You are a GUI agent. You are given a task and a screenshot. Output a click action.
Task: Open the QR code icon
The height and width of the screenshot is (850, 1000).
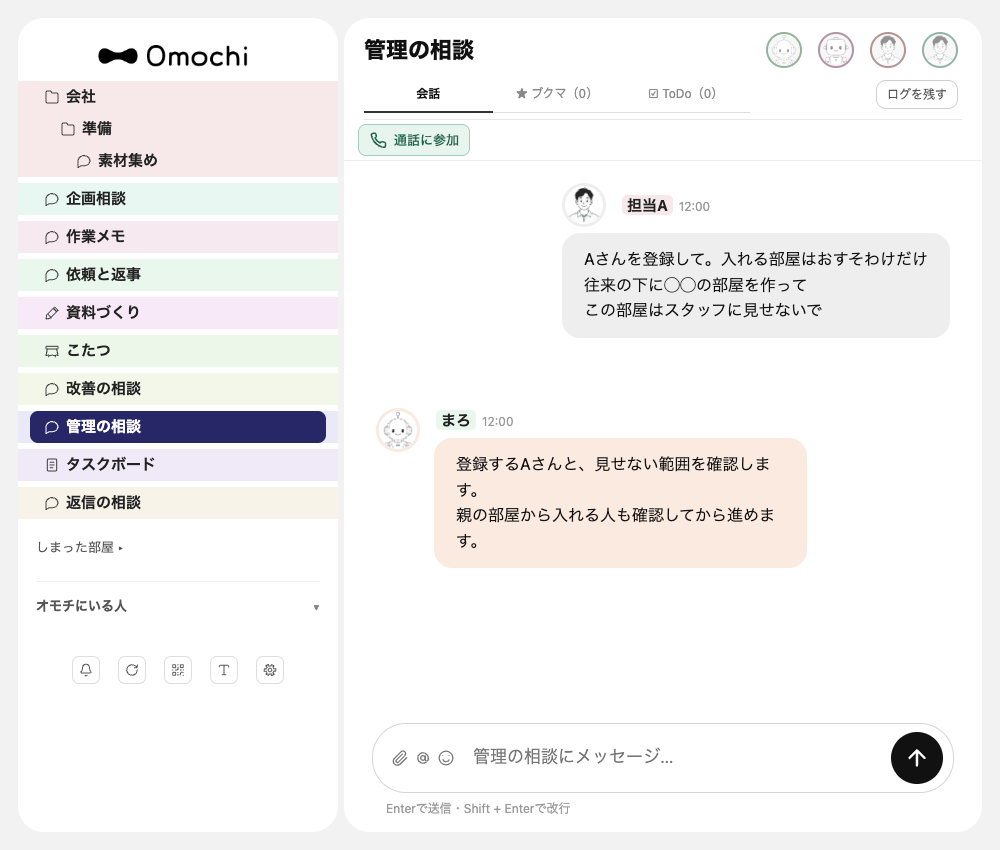(x=178, y=670)
